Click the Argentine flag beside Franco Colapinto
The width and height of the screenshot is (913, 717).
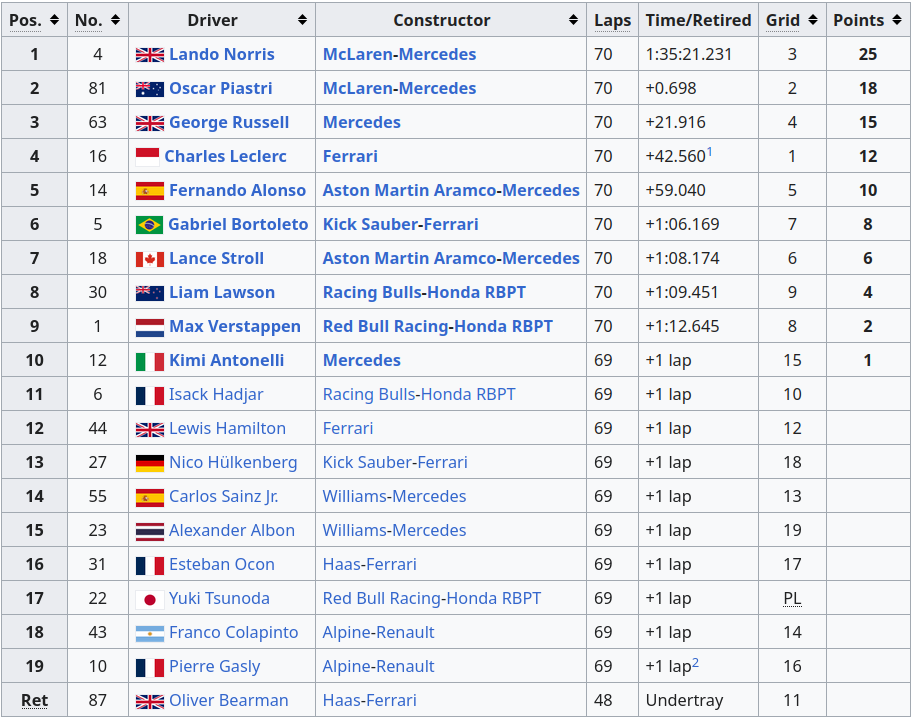click(x=150, y=633)
